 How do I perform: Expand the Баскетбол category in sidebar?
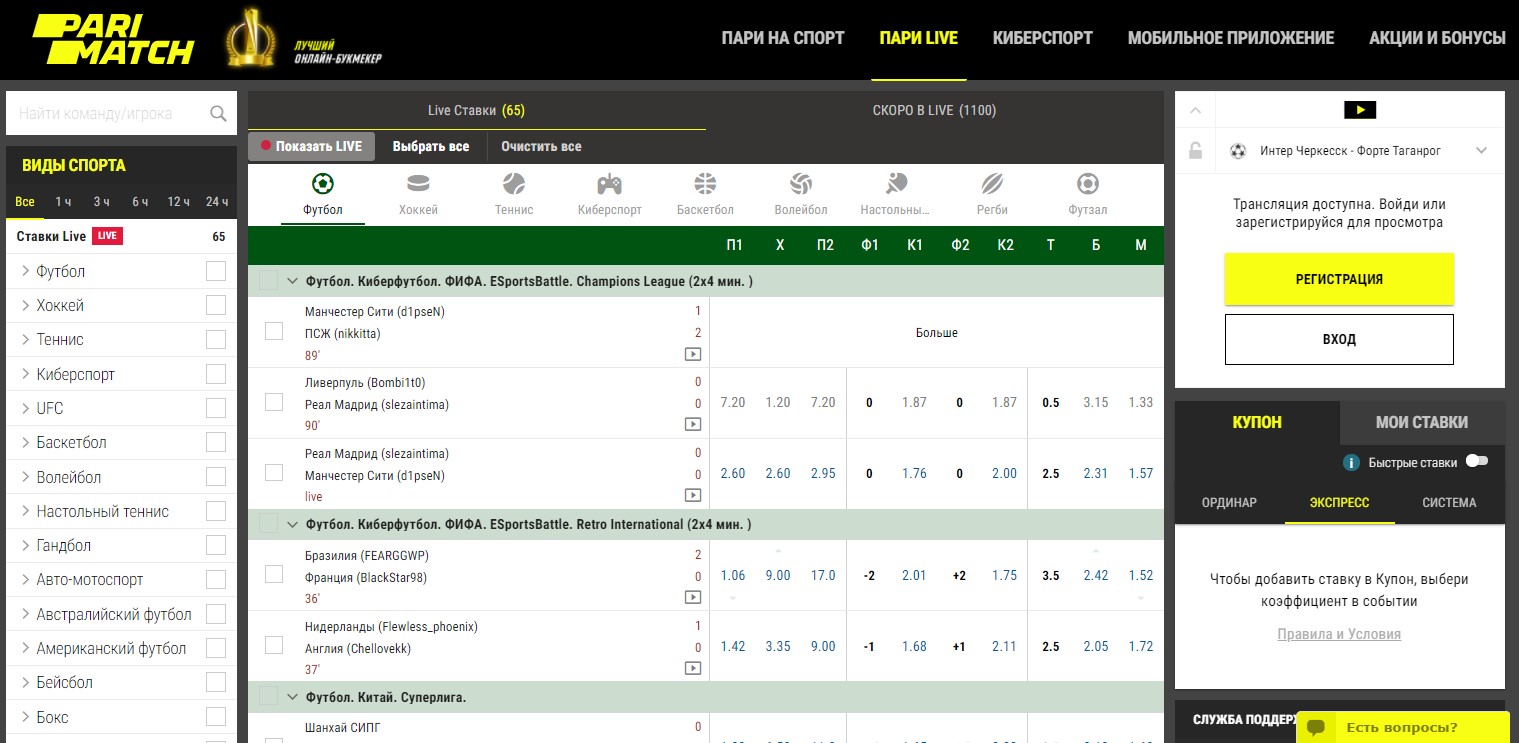point(25,442)
